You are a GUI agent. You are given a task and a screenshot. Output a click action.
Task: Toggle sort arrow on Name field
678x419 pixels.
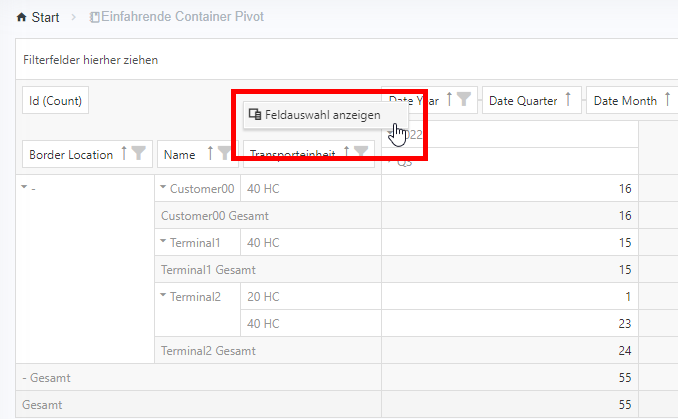[x=210, y=154]
